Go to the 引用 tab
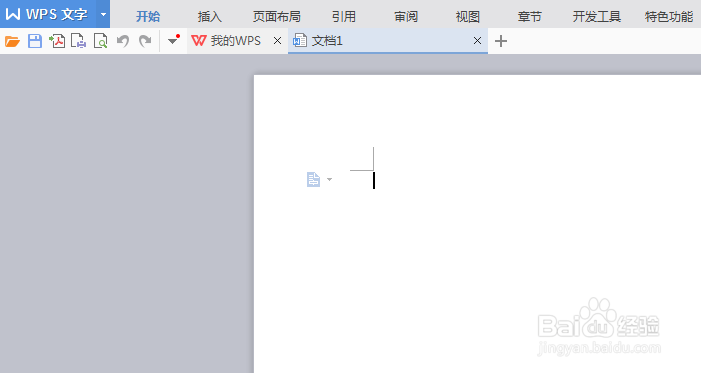 344,17
